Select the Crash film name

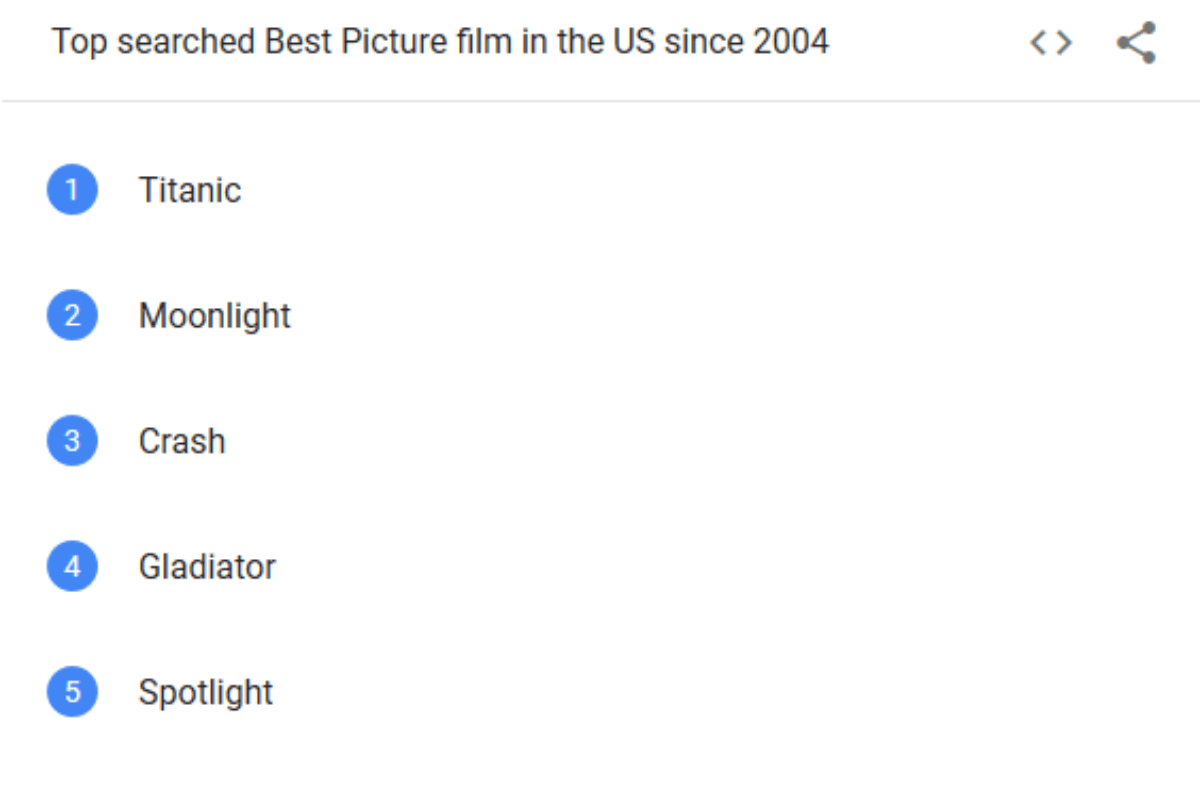coord(182,441)
